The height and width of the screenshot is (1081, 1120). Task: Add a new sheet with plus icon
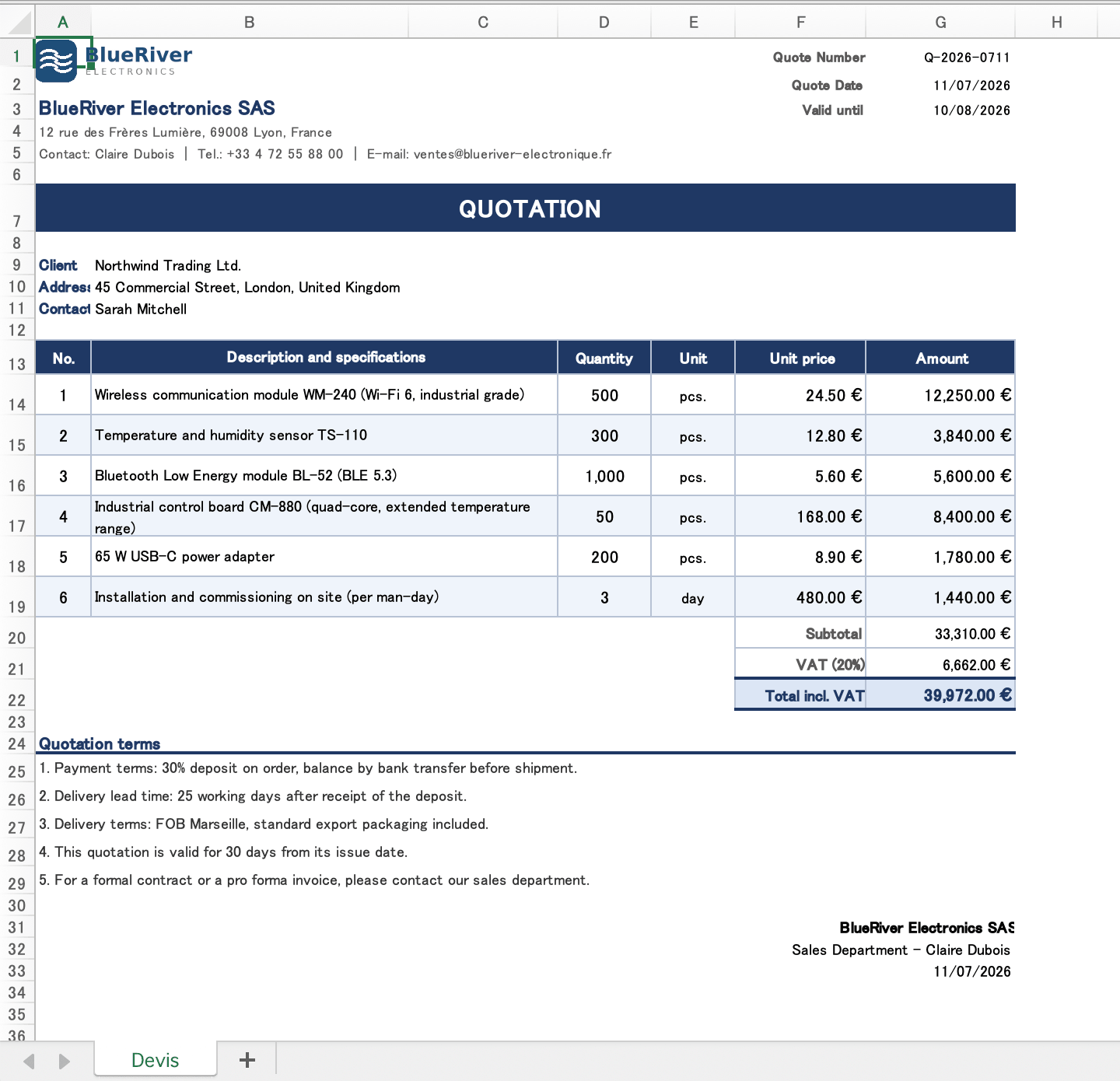(247, 1060)
